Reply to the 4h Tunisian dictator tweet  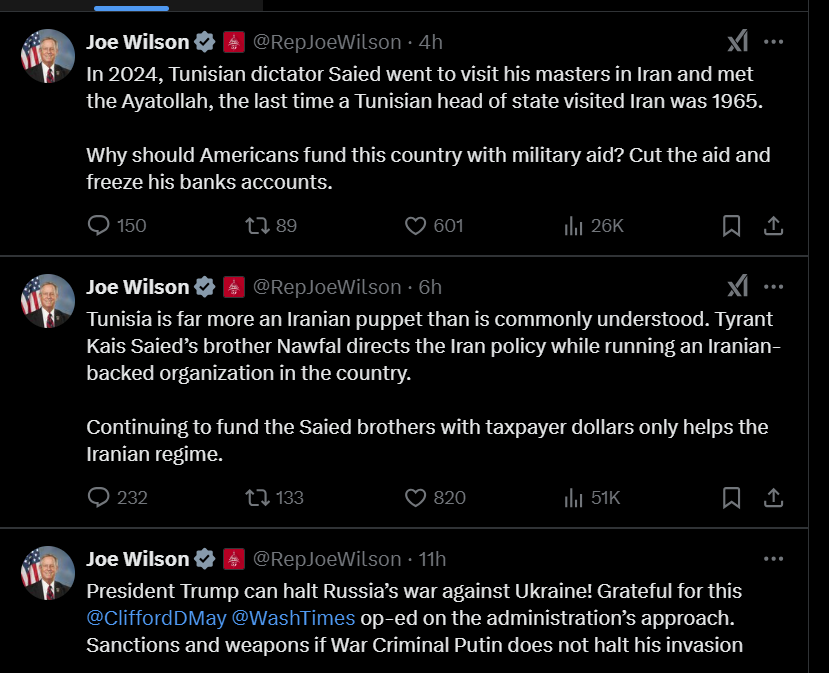pyautogui.click(x=99, y=226)
